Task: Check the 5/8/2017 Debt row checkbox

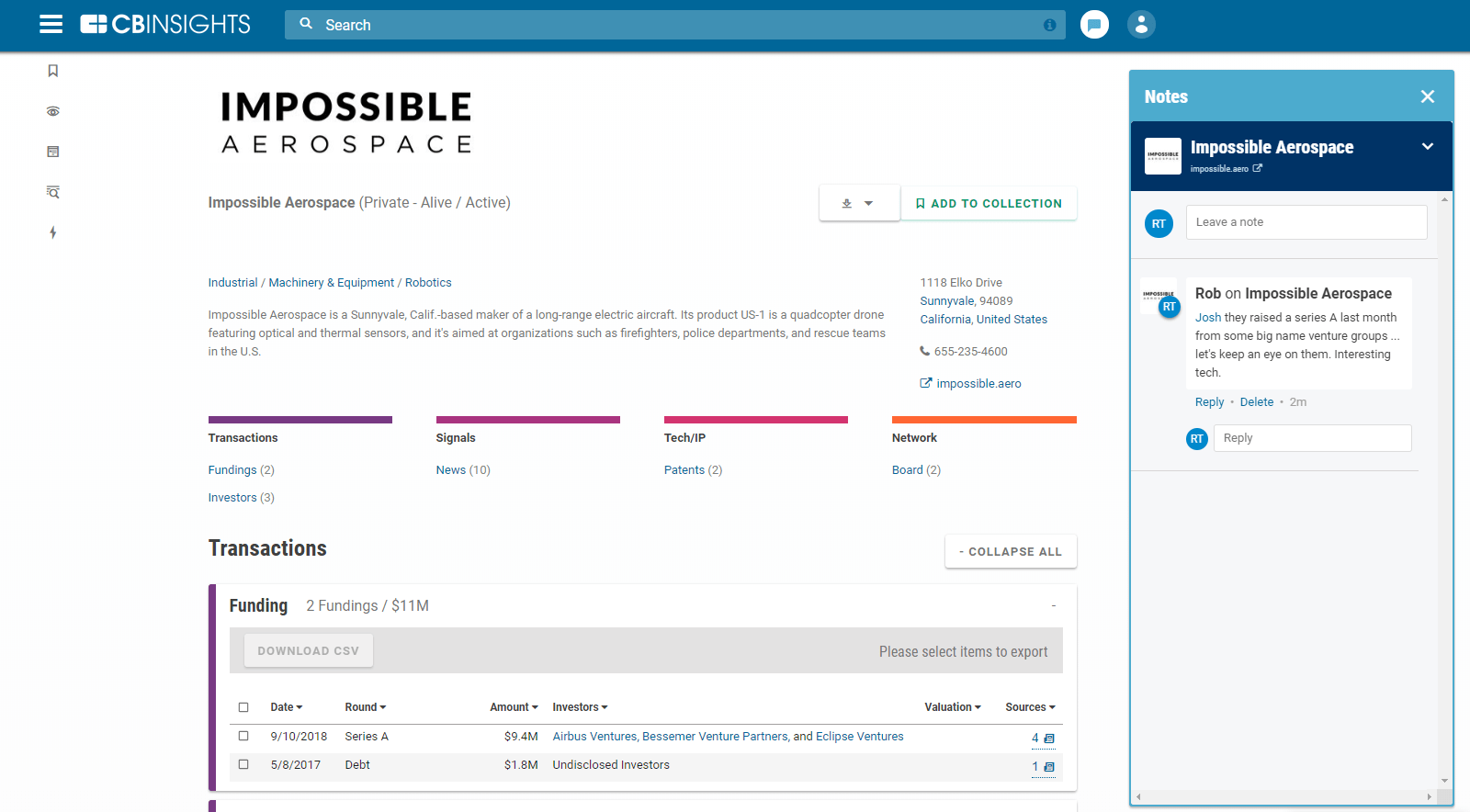Action: point(243,764)
